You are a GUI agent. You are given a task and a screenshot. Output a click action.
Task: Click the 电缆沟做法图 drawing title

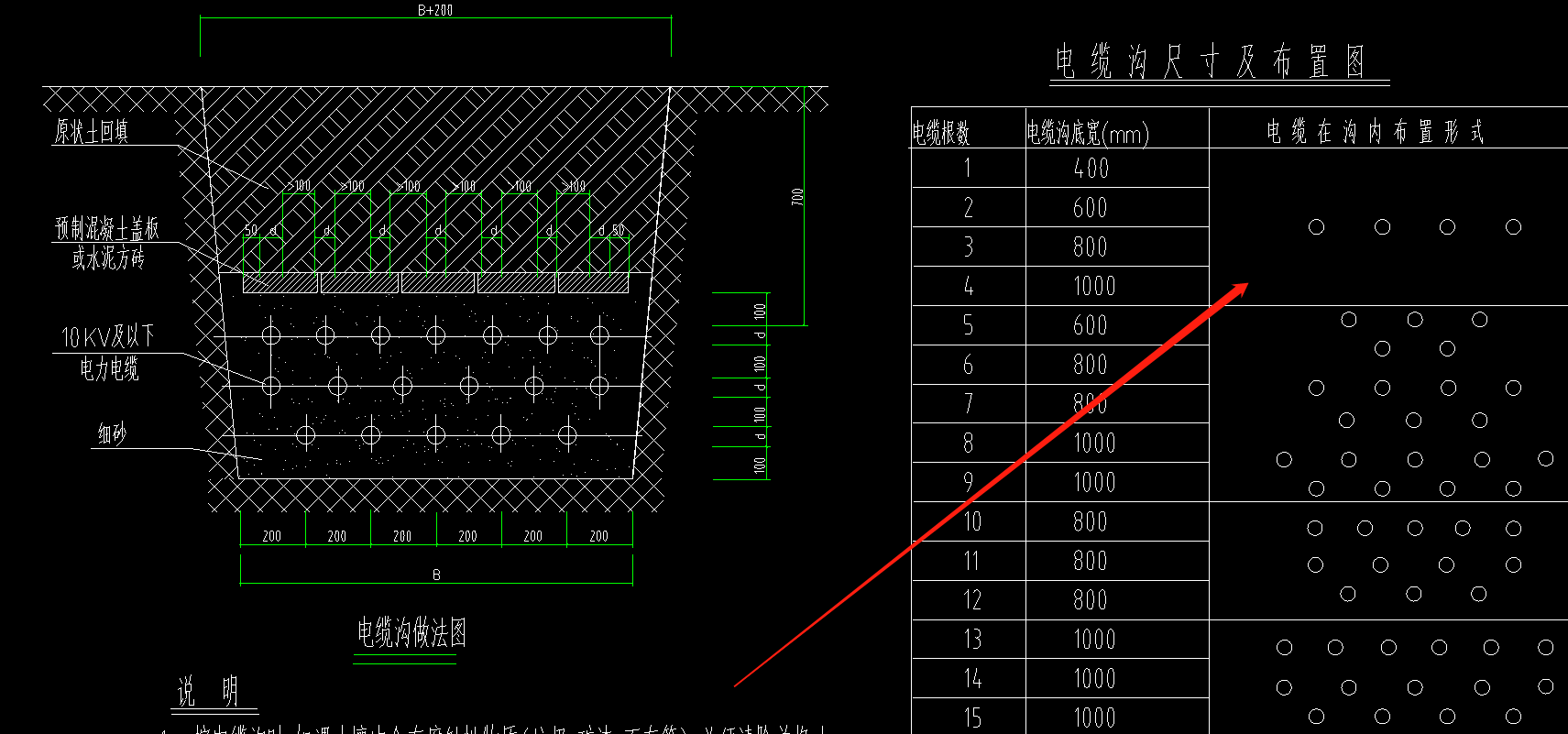click(411, 632)
